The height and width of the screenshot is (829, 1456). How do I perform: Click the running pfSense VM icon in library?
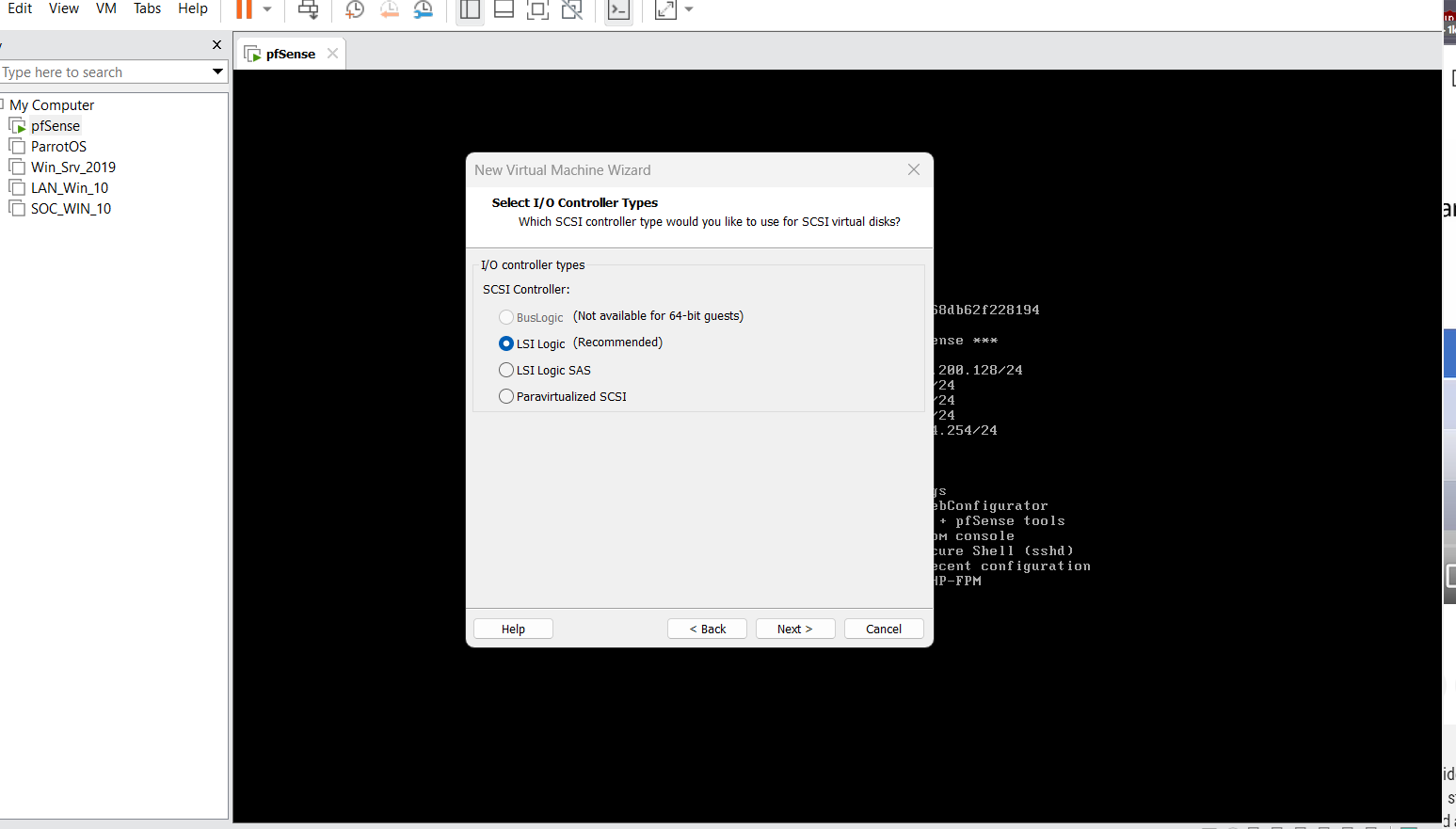pyautogui.click(x=17, y=125)
